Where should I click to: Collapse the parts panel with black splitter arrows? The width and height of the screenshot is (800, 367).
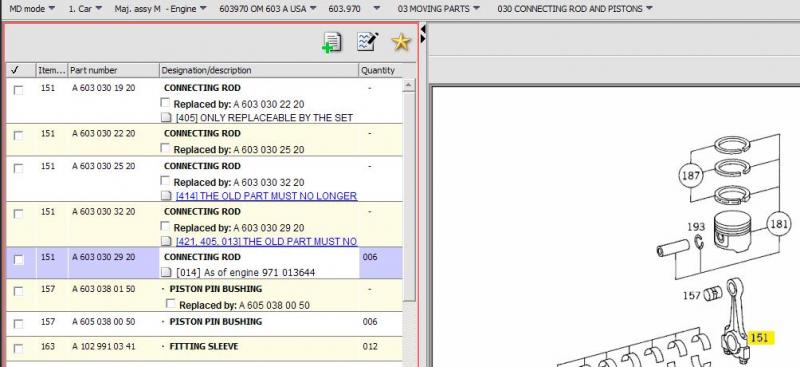(423, 35)
